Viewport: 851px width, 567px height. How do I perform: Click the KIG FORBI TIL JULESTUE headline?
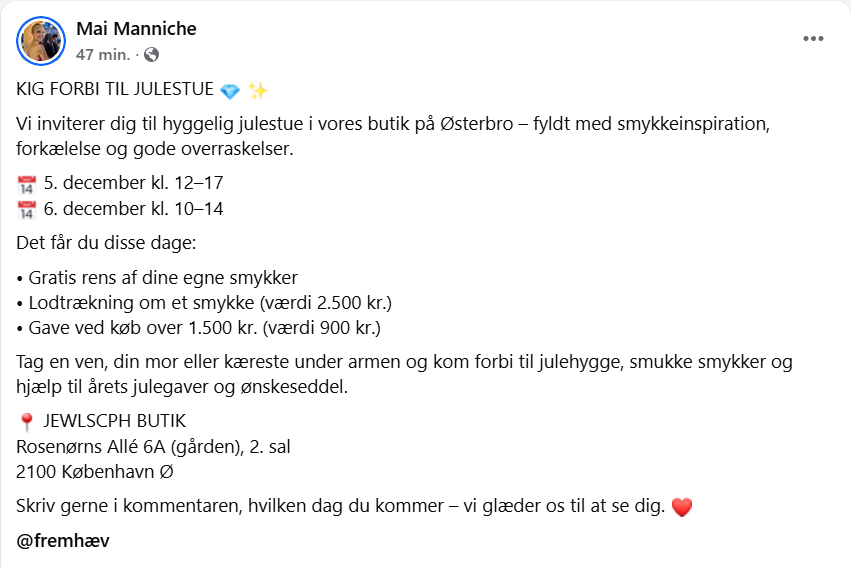115,89
